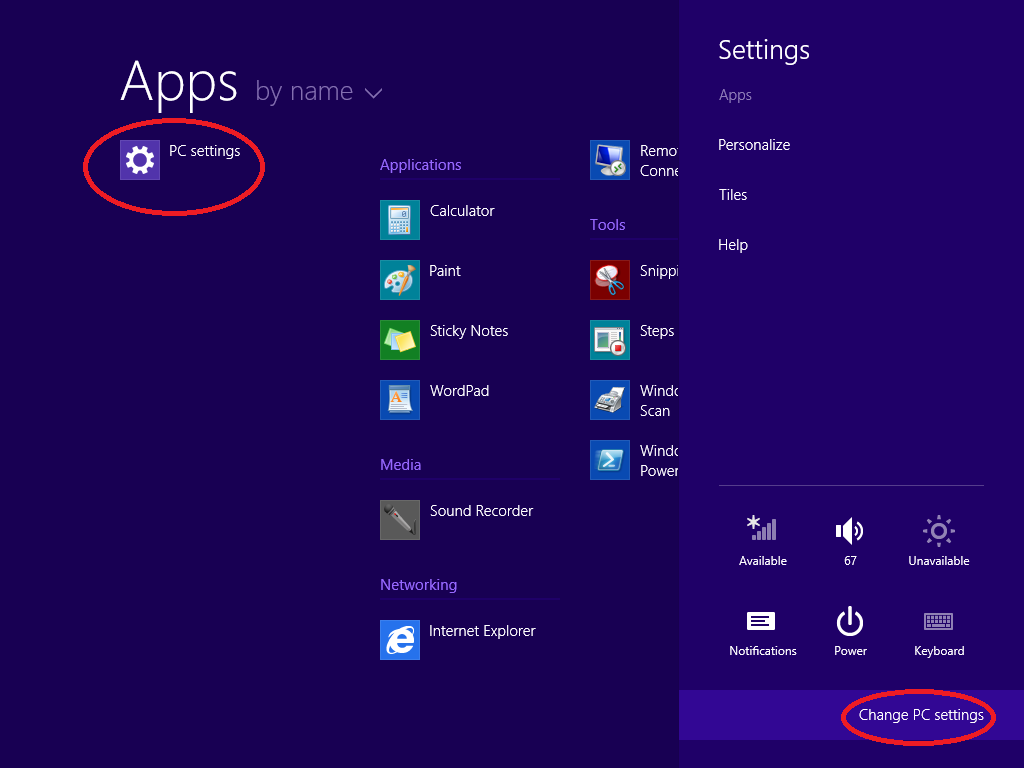
Task: Open Snipping Tool scissors icon
Action: (610, 280)
